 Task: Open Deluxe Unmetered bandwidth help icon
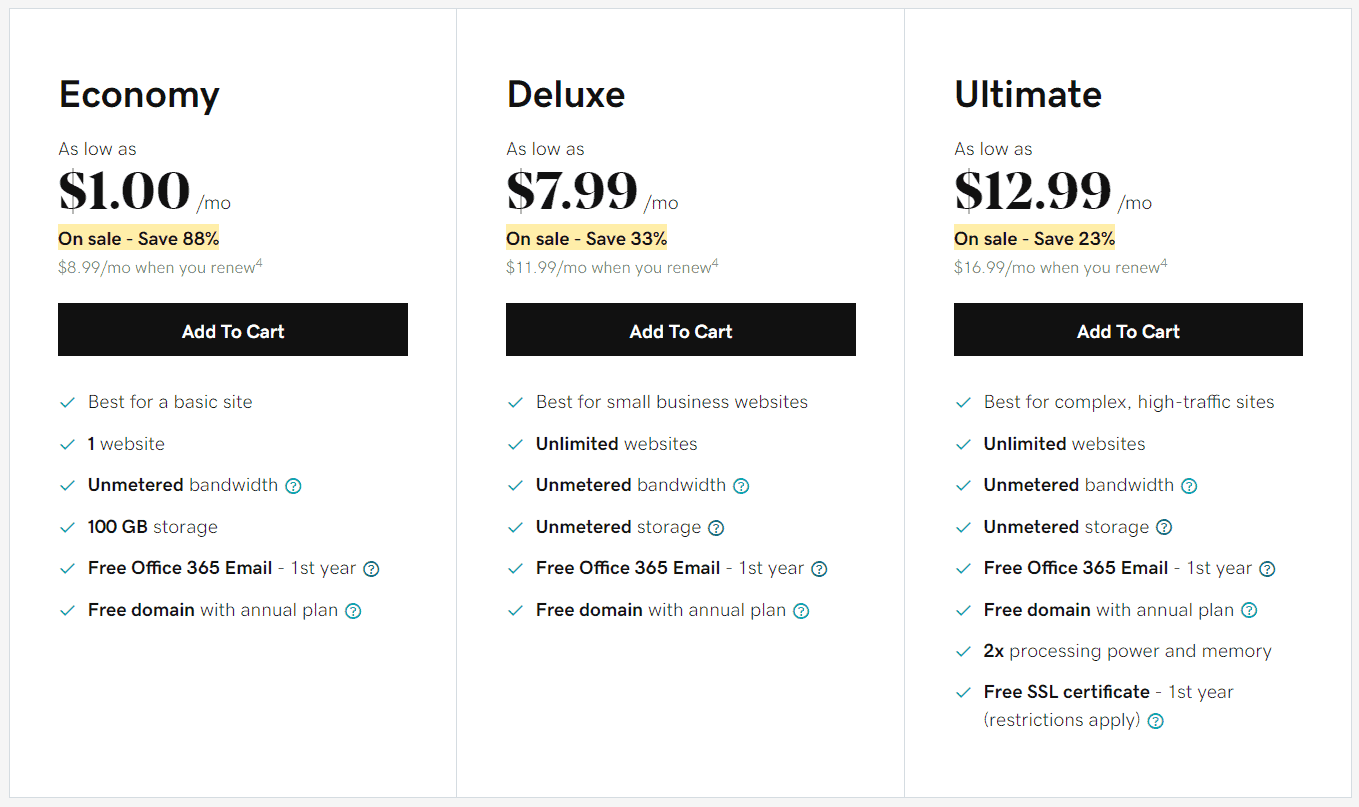(x=741, y=486)
